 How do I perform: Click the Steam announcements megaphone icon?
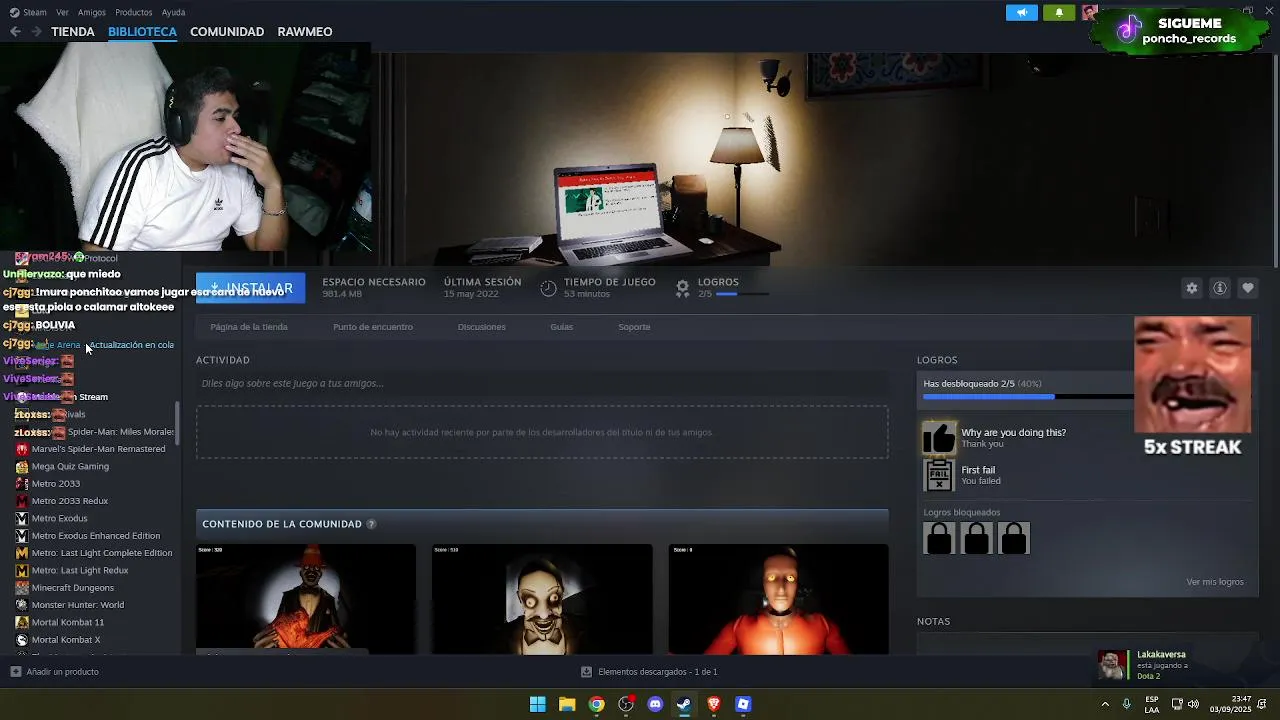pos(1022,13)
